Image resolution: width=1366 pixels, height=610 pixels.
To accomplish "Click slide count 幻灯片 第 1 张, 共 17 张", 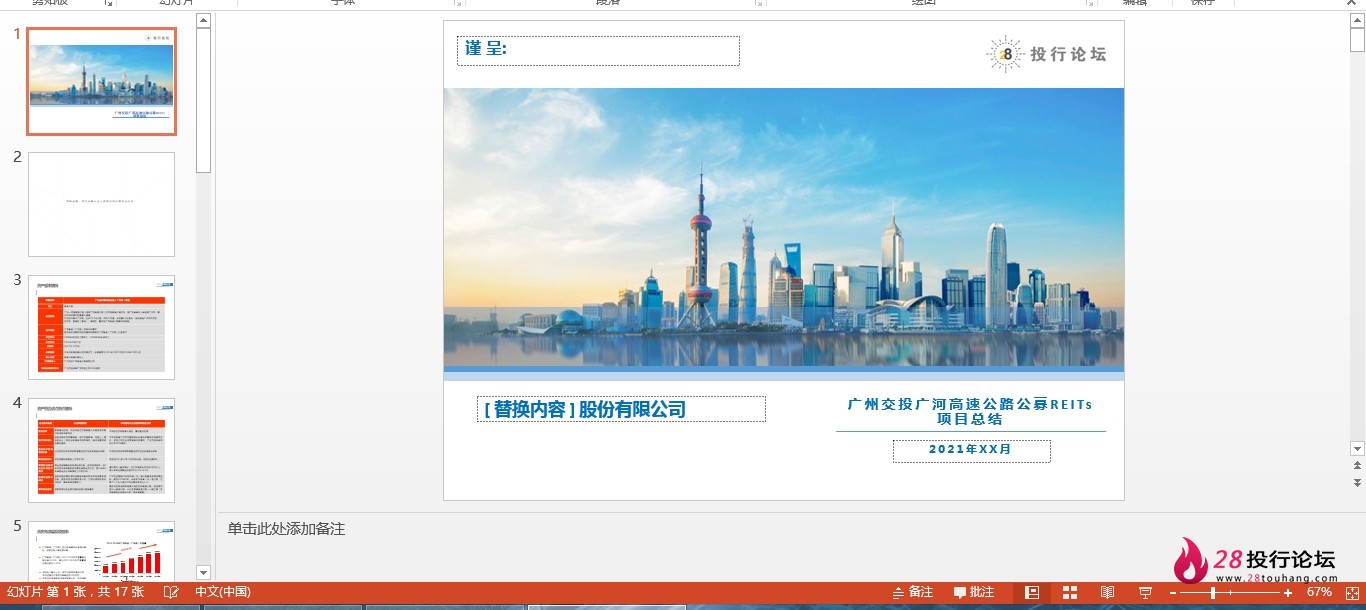I will [75, 592].
